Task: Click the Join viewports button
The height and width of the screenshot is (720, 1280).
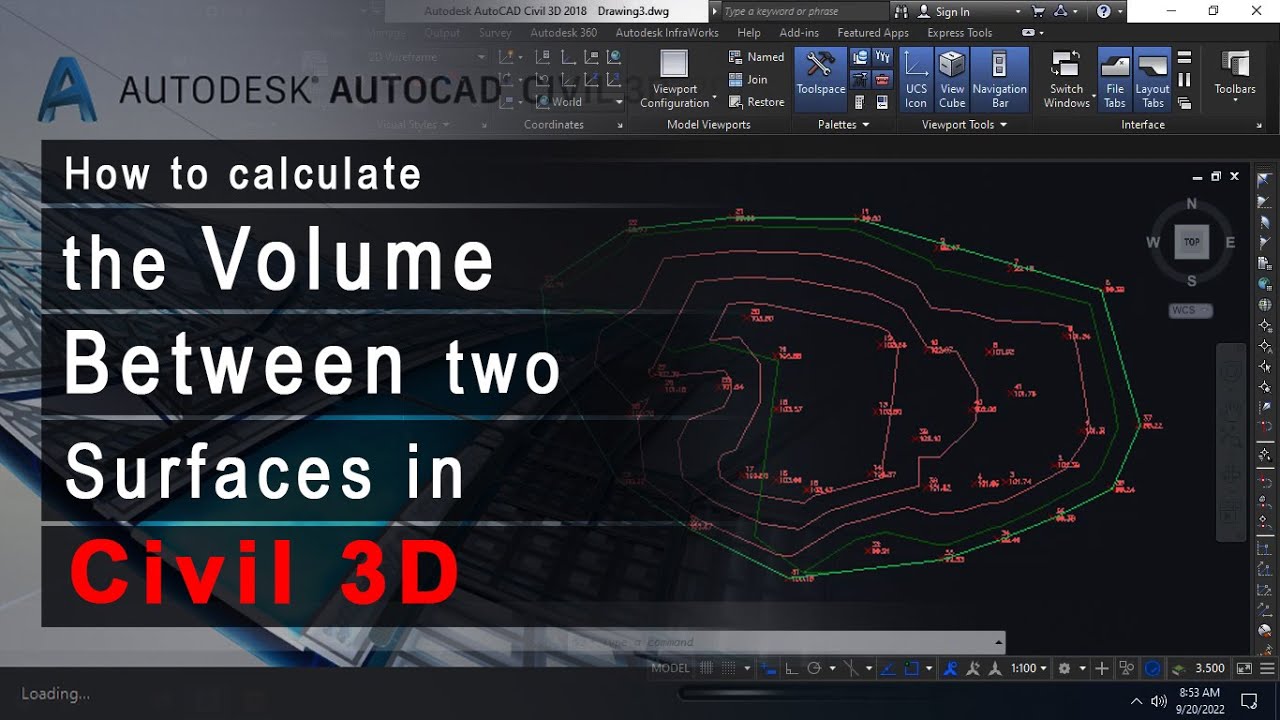Action: click(x=748, y=80)
